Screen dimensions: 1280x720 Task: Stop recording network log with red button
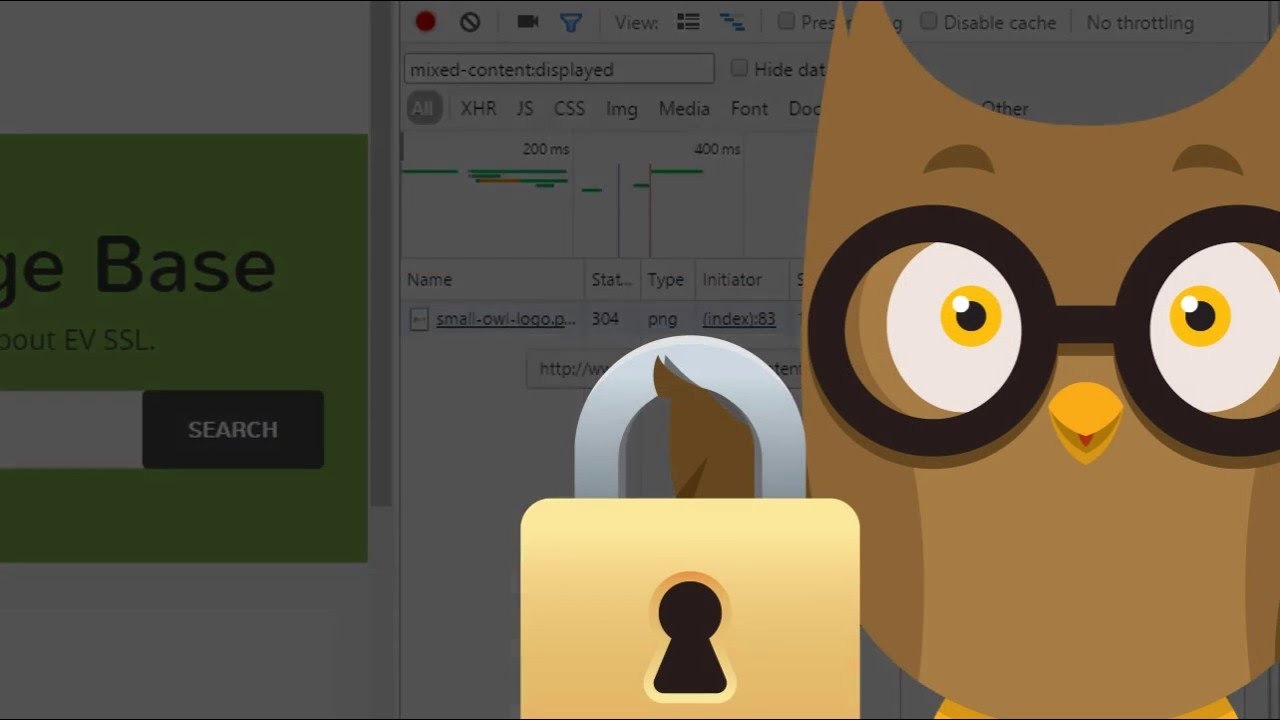(425, 22)
